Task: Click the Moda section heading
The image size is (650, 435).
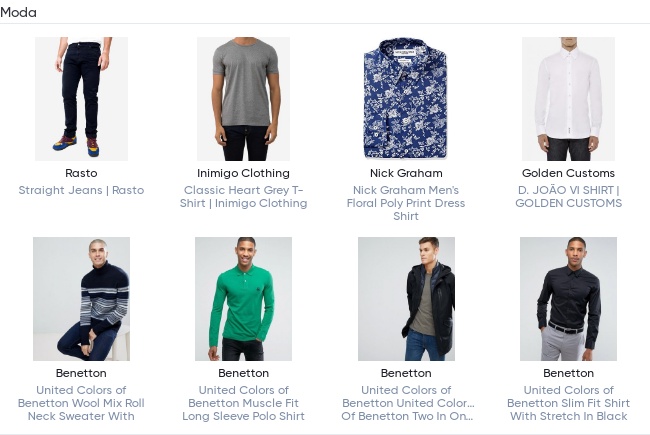Action: 19,11
